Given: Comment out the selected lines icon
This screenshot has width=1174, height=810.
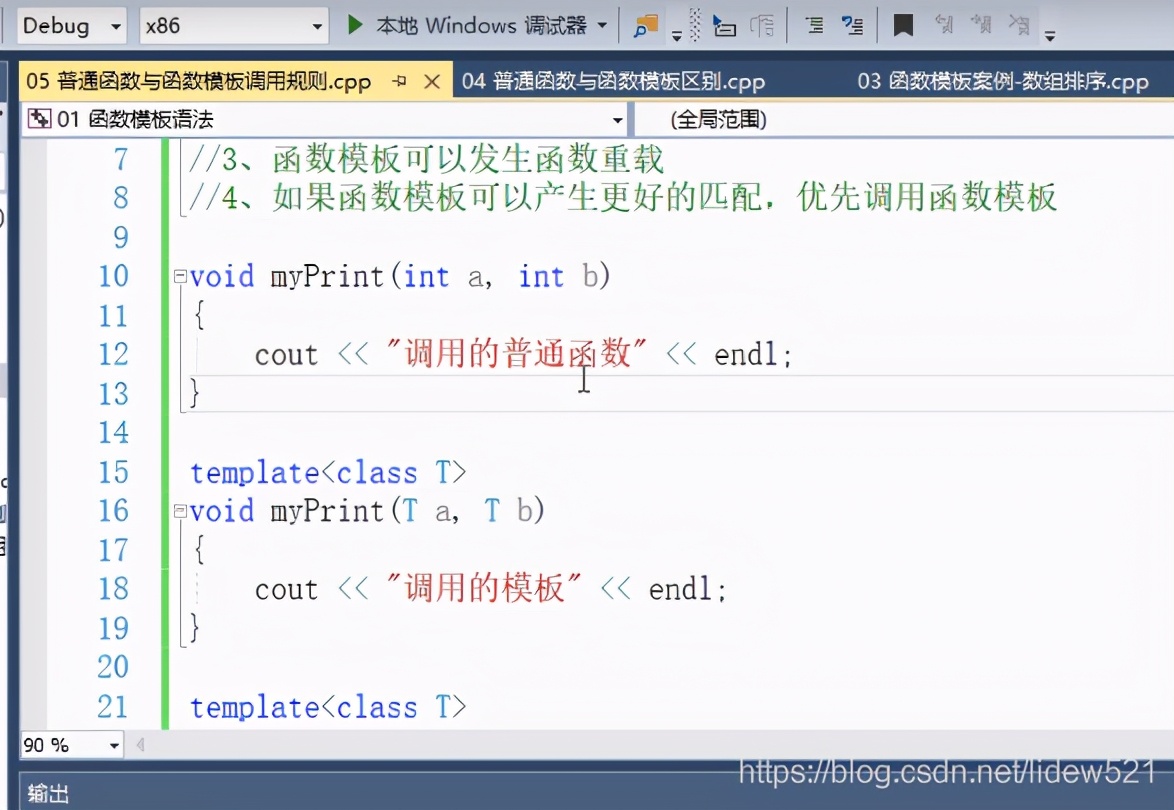Looking at the screenshot, I should (817, 25).
